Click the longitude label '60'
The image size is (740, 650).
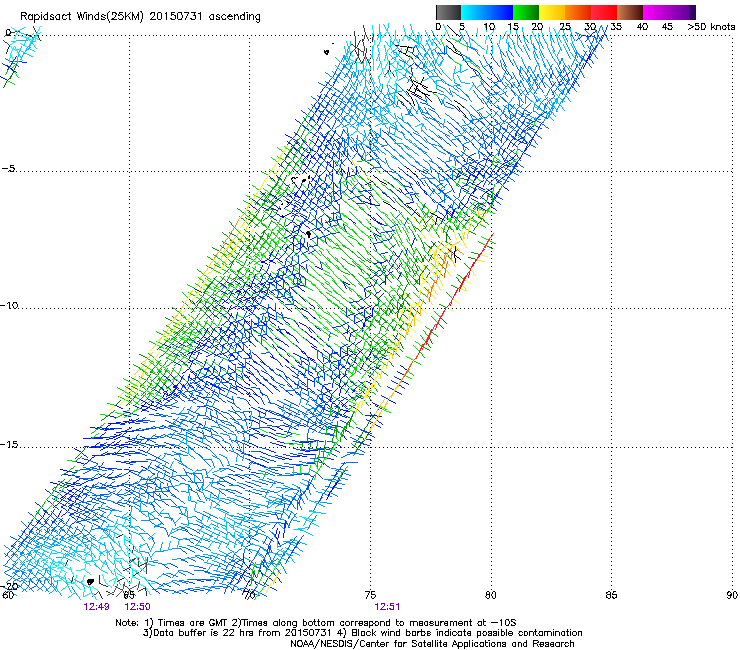(x=8, y=595)
